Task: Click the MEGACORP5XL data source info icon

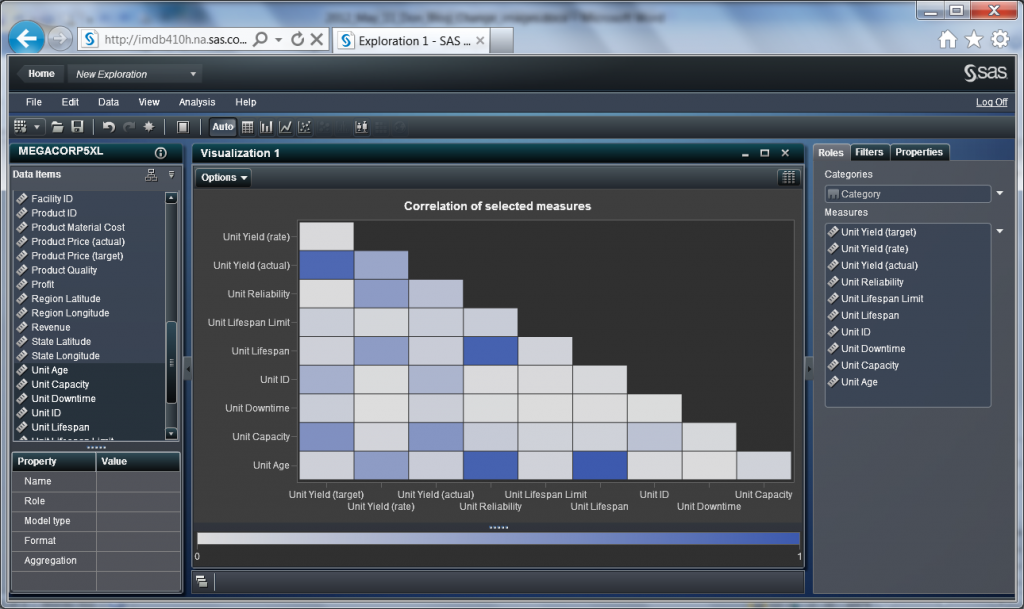Action: (x=160, y=153)
